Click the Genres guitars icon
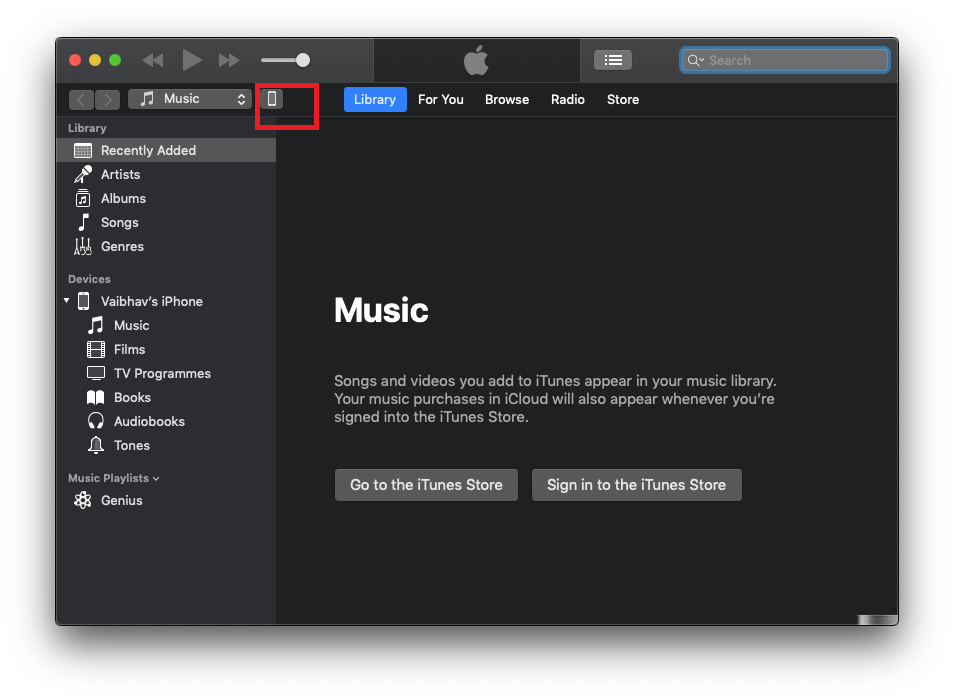 pos(83,246)
